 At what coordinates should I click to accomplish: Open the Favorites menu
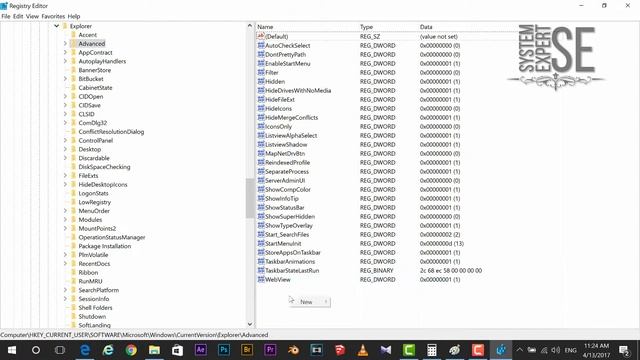pos(53,16)
